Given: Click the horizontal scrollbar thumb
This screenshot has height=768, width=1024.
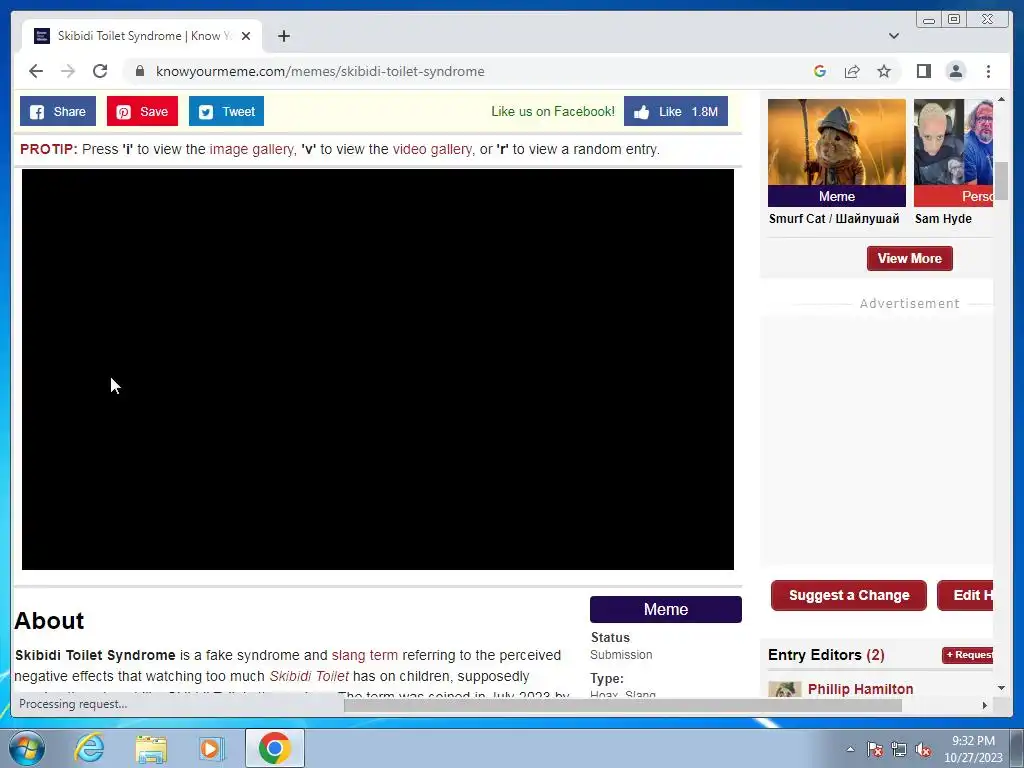Looking at the screenshot, I should tap(622, 705).
